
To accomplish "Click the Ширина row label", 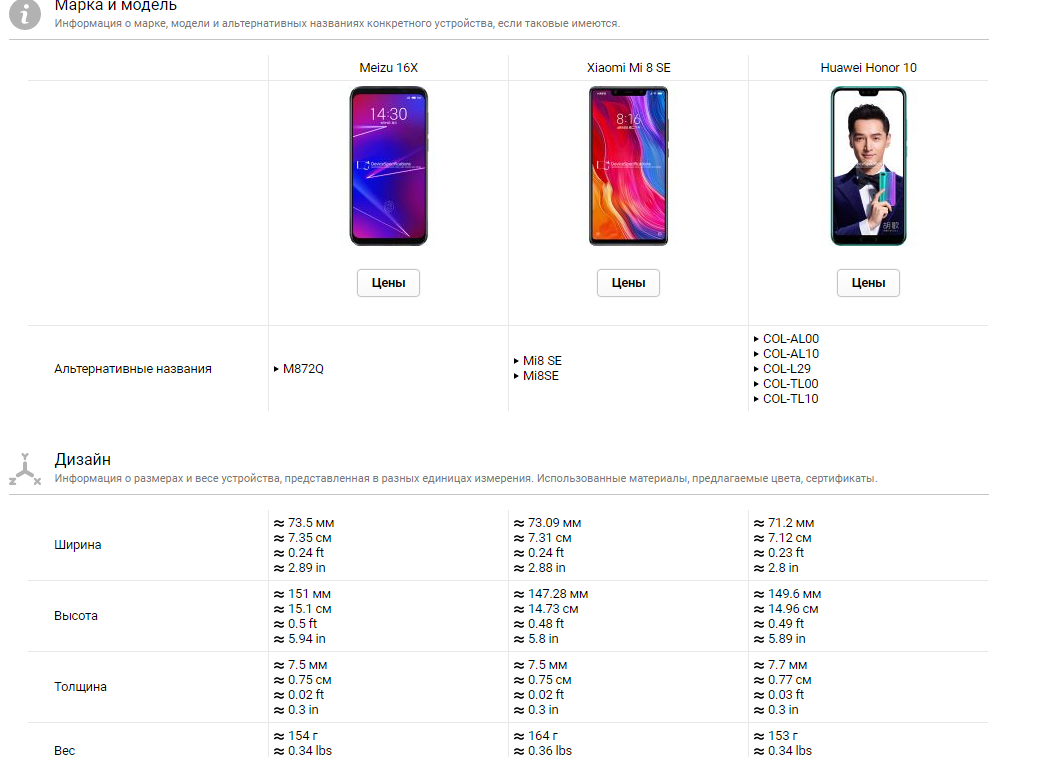I will pos(78,545).
